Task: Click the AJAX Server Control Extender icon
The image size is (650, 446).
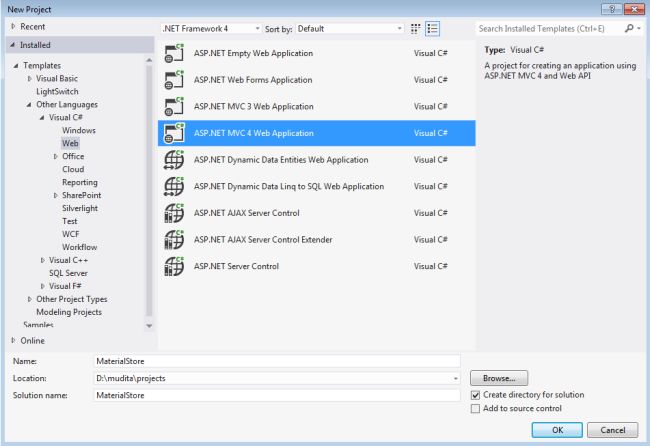Action: click(x=174, y=240)
